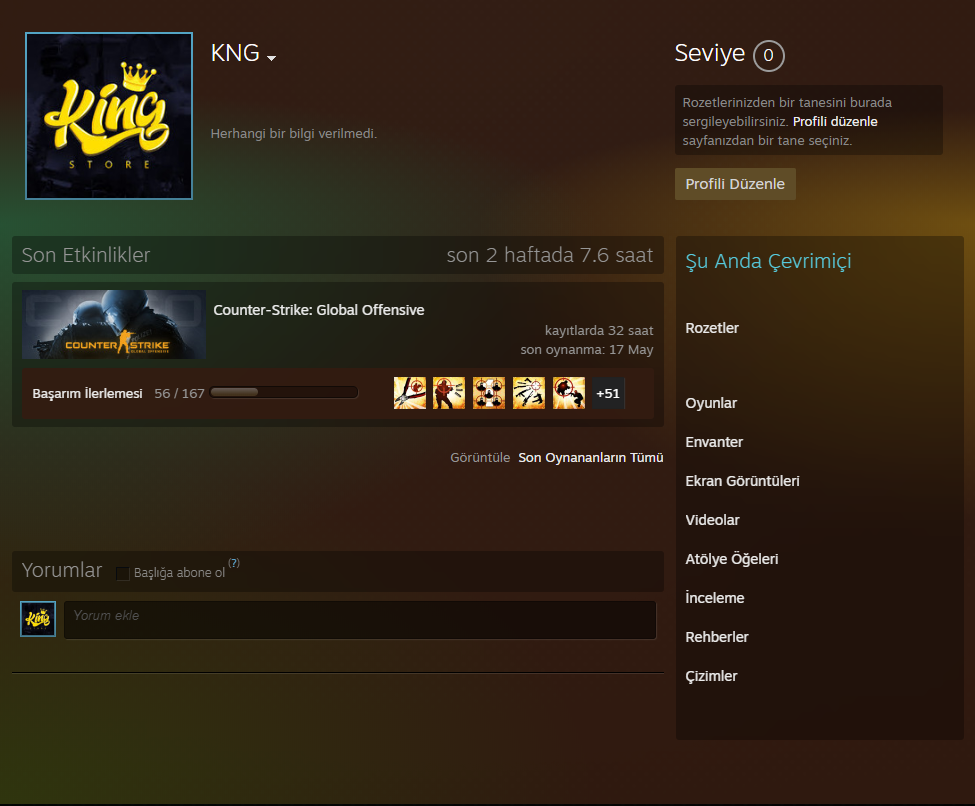Click the 'Herhangi bir bilgi verilmedi.' text
Viewport: 975px width, 806px height.
click(x=293, y=134)
